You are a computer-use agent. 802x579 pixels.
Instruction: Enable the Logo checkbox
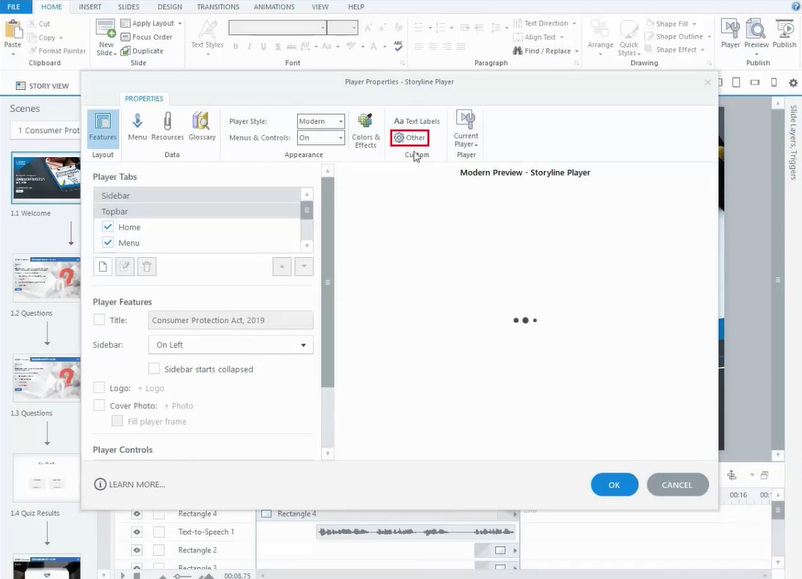[x=99, y=388]
